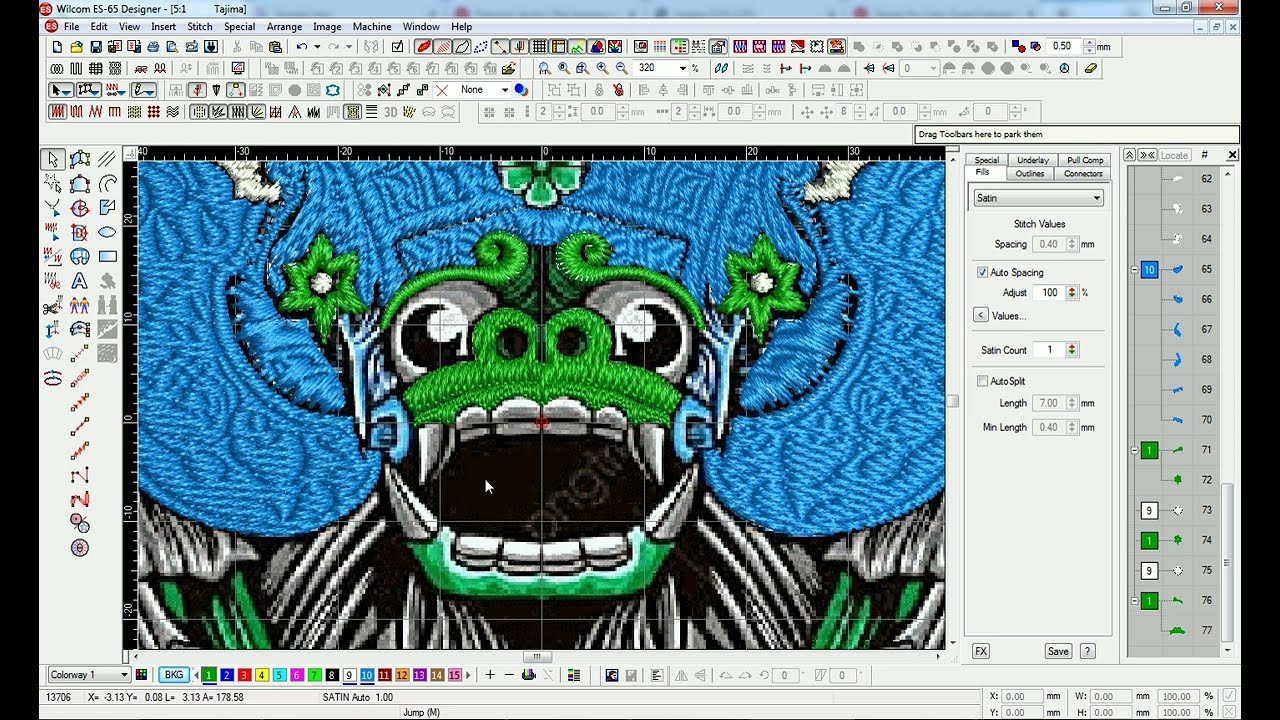Save the design with the floppy disk icon
Image resolution: width=1280 pixels, height=720 pixels.
[96, 47]
